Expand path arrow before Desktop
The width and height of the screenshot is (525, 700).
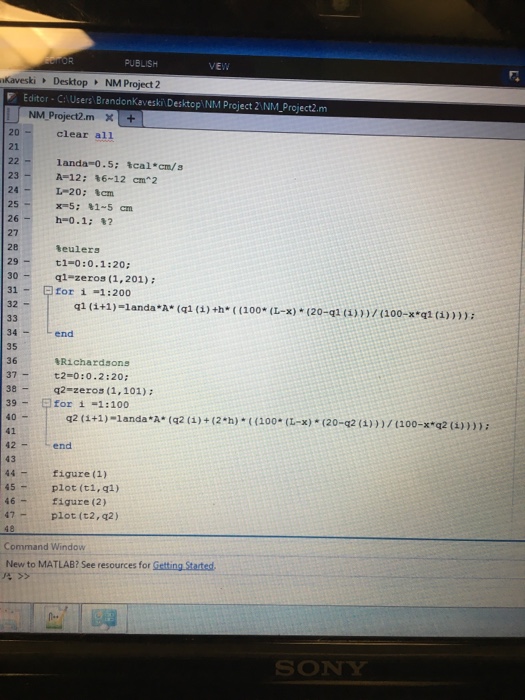44,80
